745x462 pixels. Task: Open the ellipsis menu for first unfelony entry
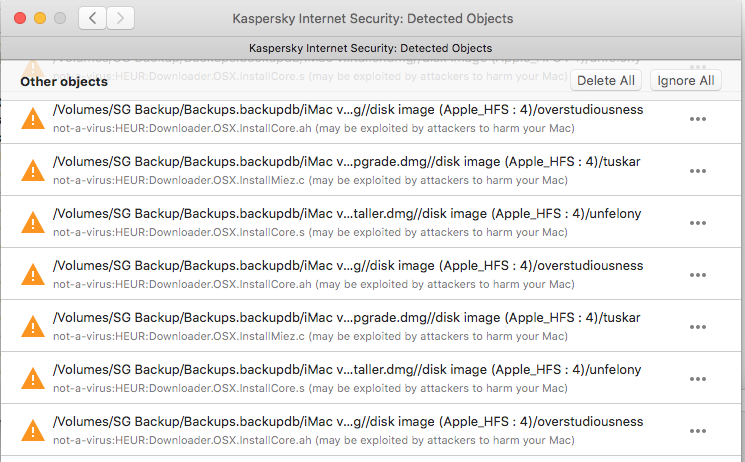[x=698, y=223]
